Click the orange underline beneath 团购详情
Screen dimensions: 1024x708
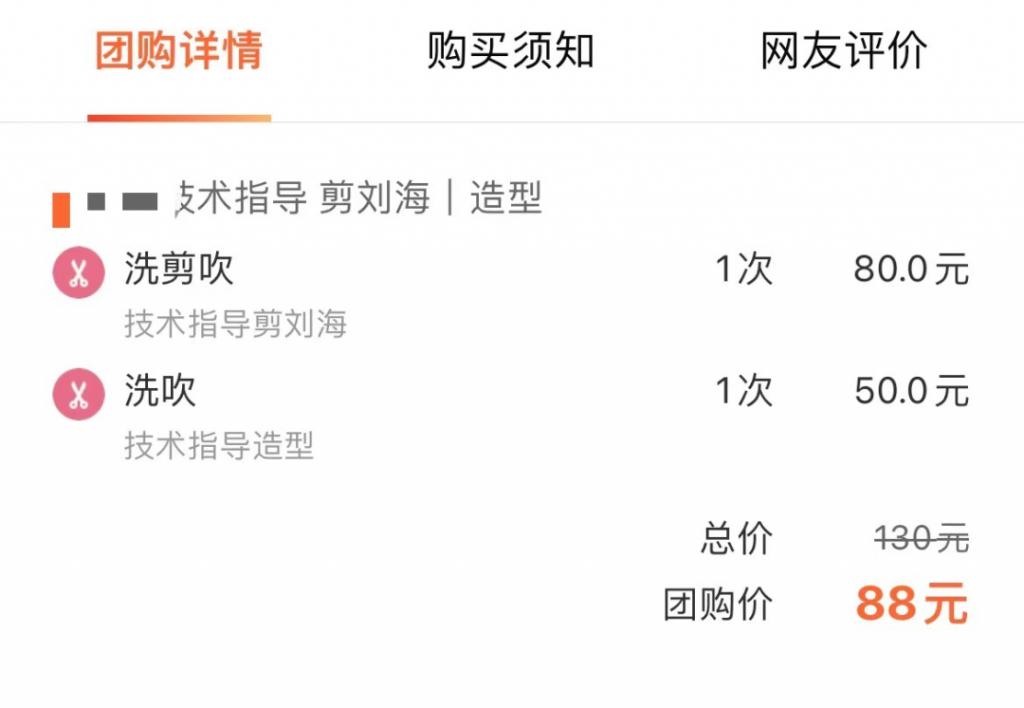point(179,118)
